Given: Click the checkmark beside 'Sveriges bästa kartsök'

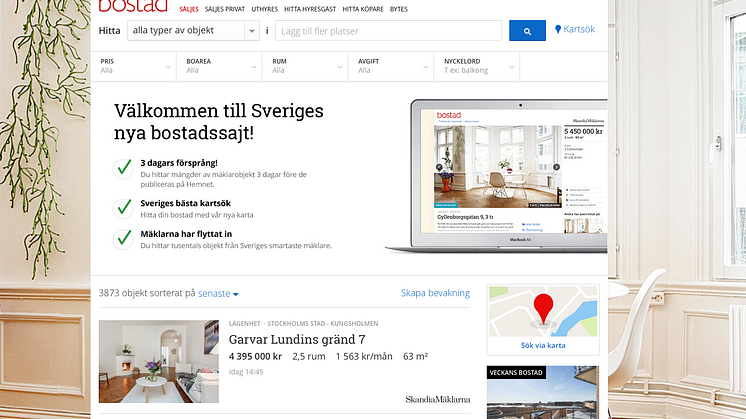Looking at the screenshot, I should [123, 208].
